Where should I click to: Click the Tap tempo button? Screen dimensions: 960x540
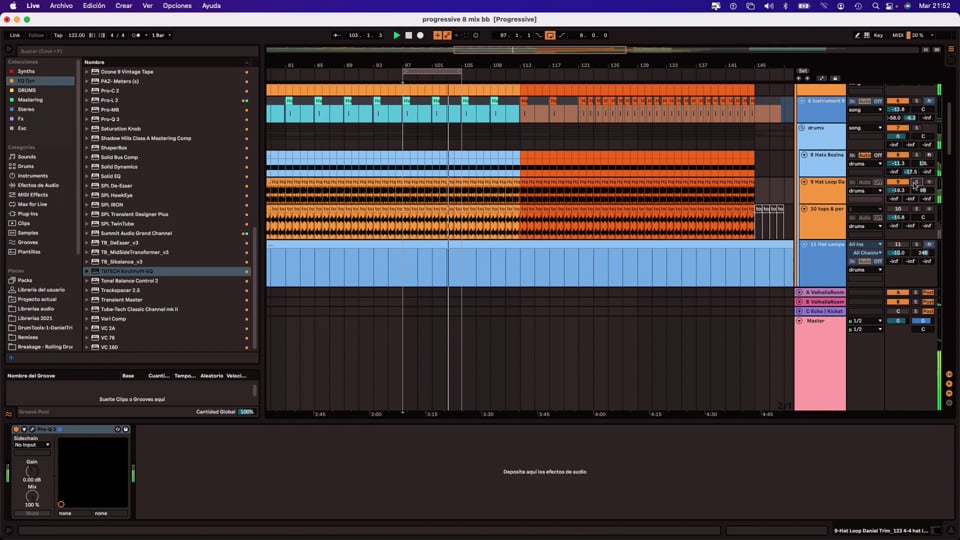[x=58, y=36]
